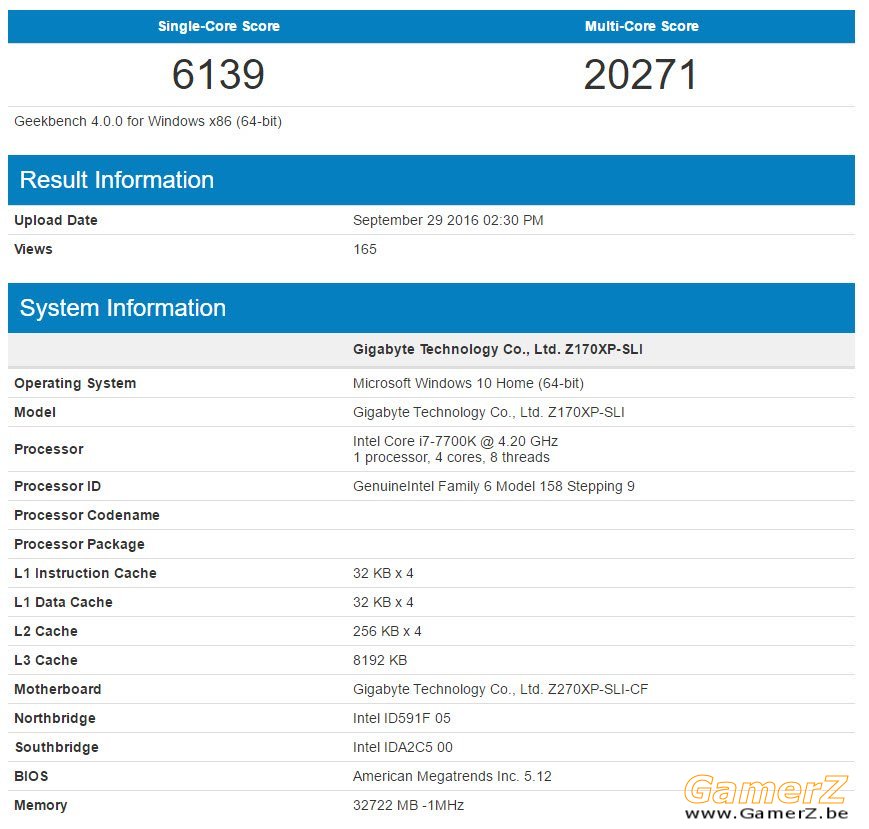Select the single-core score value 6139
This screenshot has height=829, width=869.
(x=218, y=74)
